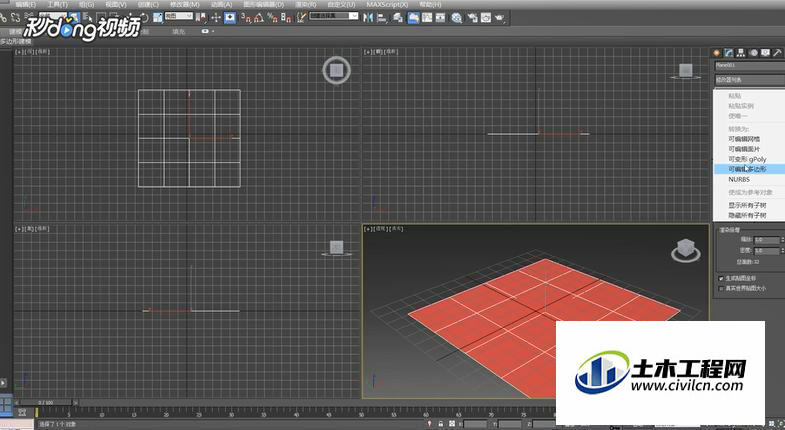Open the Modify command panel tab
The image size is (785, 430).
coord(729,53)
